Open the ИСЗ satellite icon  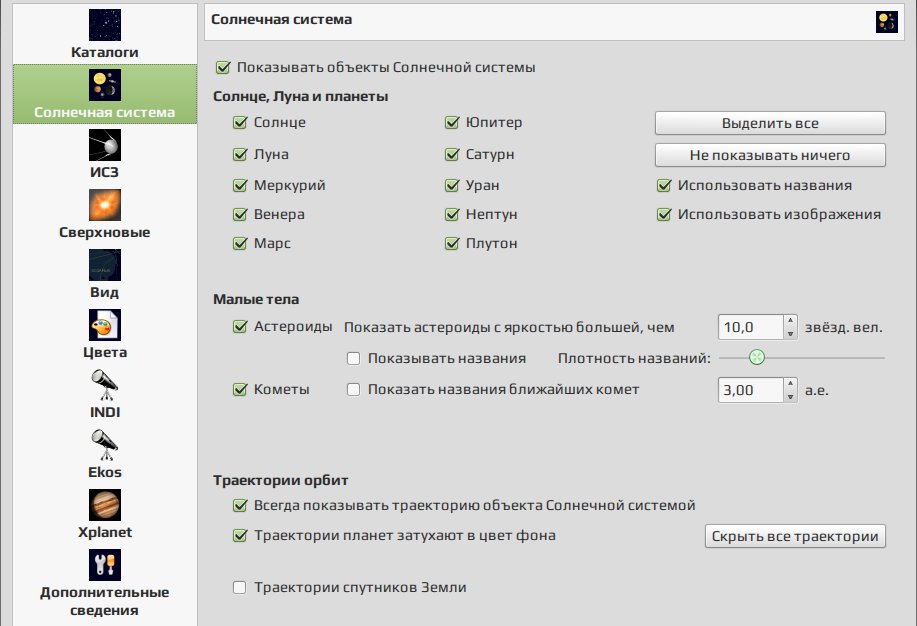point(105,145)
